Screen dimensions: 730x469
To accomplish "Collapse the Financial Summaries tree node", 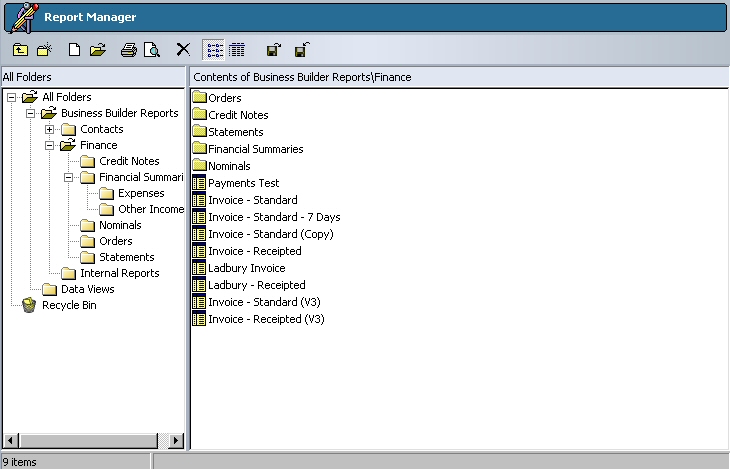I will [68, 177].
